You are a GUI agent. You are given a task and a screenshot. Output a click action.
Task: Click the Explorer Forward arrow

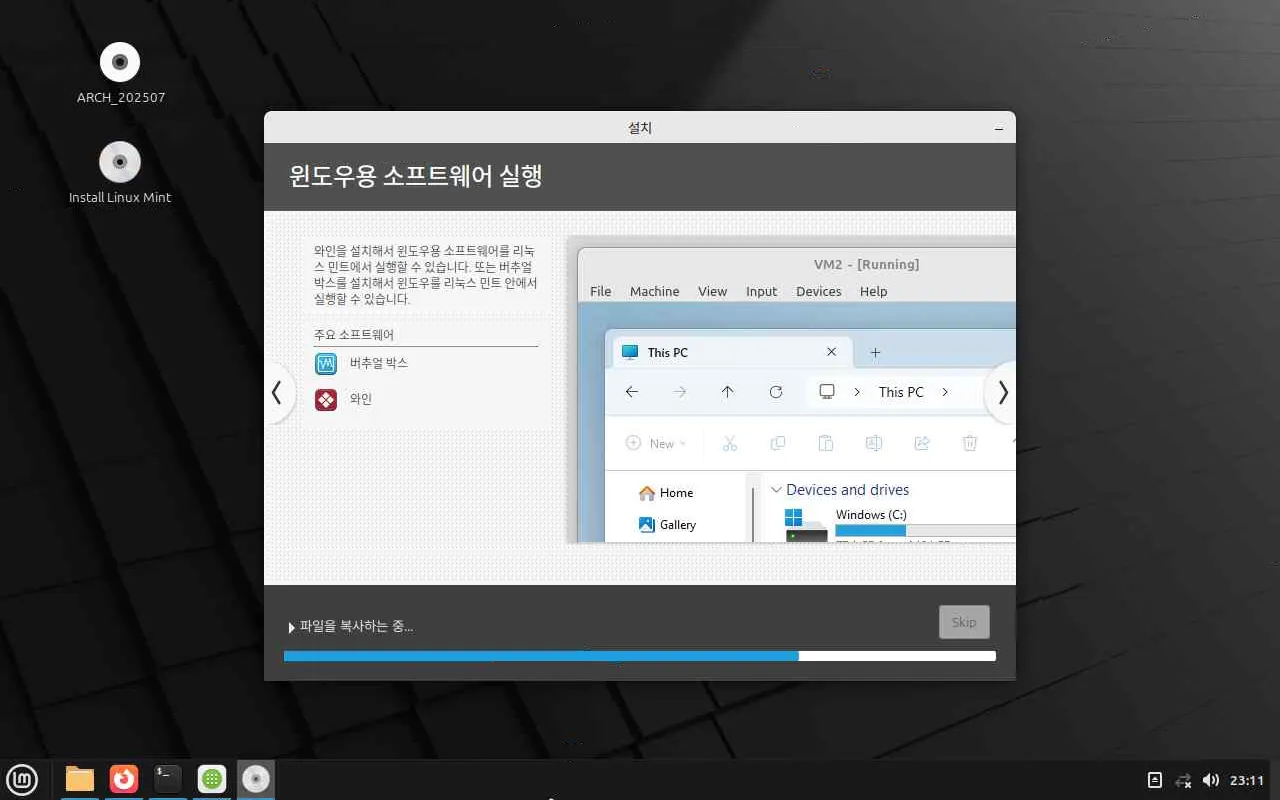pos(680,392)
